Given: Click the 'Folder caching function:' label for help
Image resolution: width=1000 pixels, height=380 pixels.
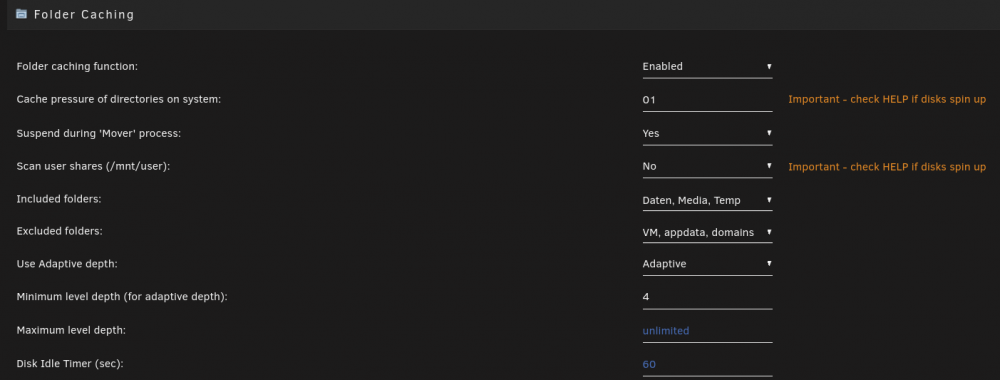Looking at the screenshot, I should (x=77, y=66).
